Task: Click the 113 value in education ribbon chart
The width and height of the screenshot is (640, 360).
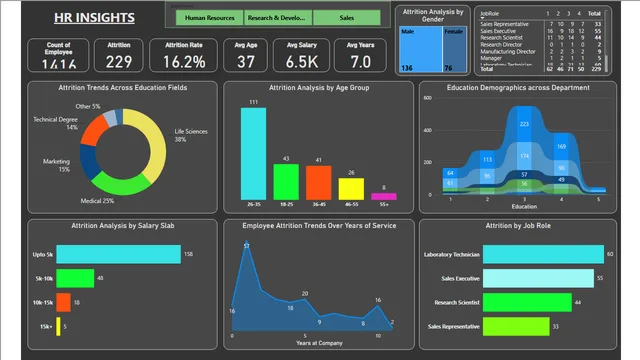Action: coord(487,160)
